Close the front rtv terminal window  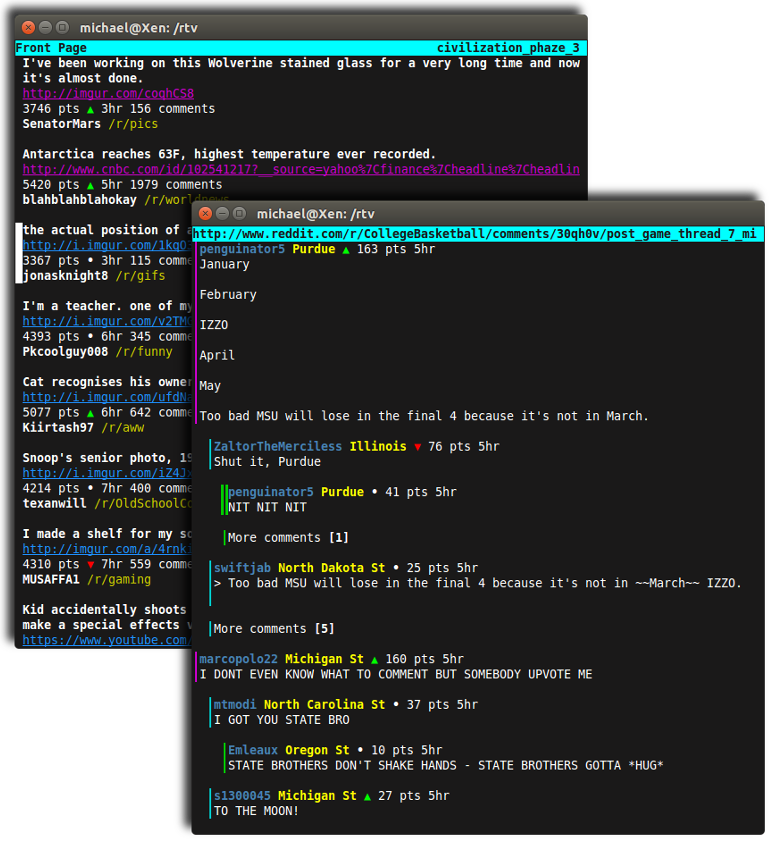click(205, 214)
